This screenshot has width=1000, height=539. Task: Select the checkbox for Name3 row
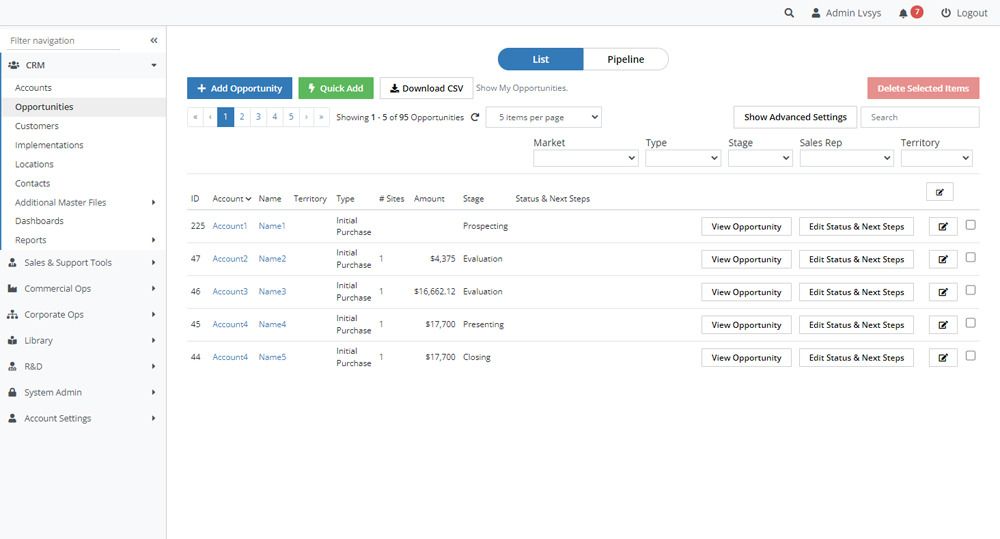970,290
